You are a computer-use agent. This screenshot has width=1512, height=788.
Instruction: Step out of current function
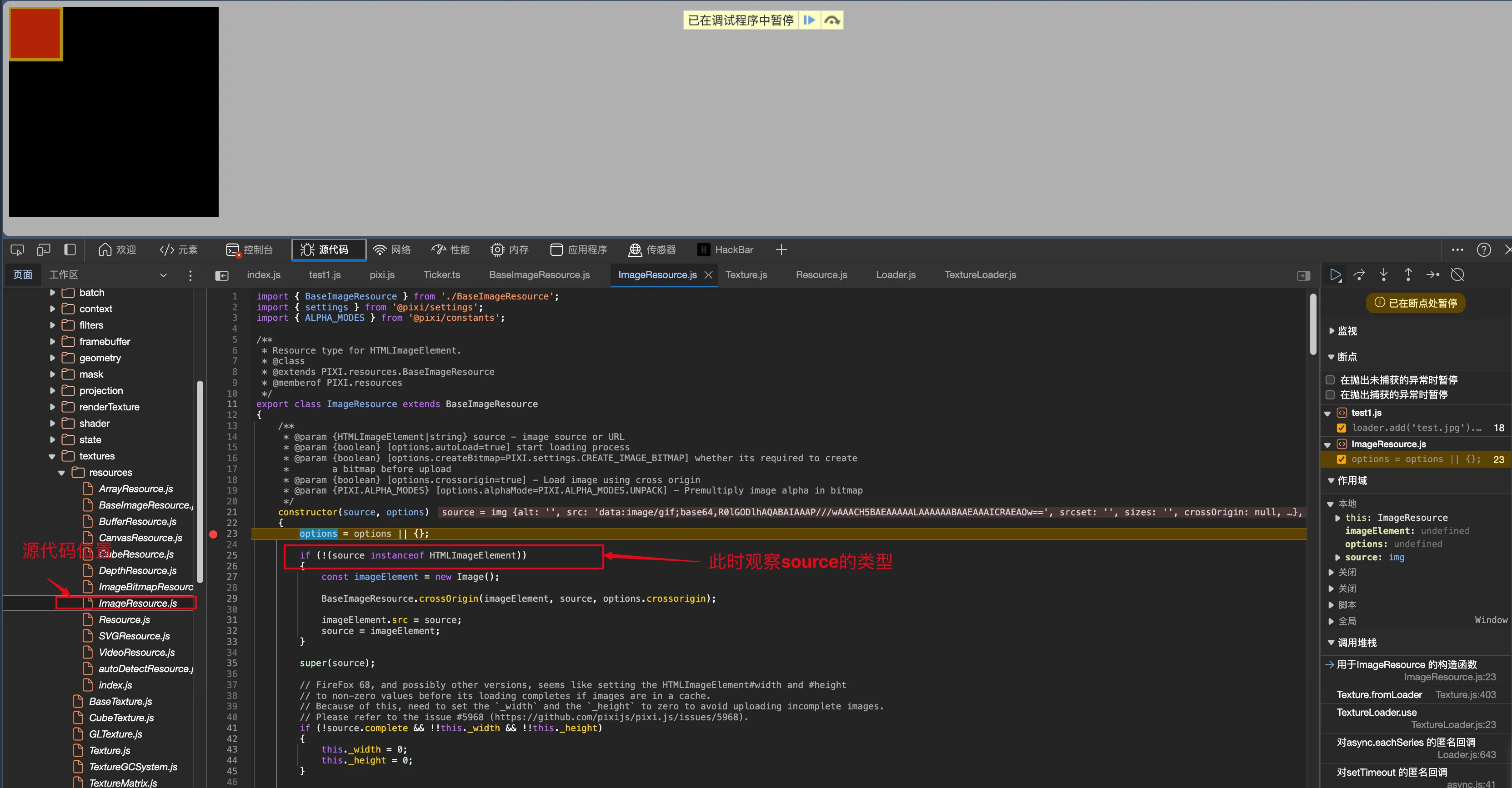pyautogui.click(x=1408, y=274)
